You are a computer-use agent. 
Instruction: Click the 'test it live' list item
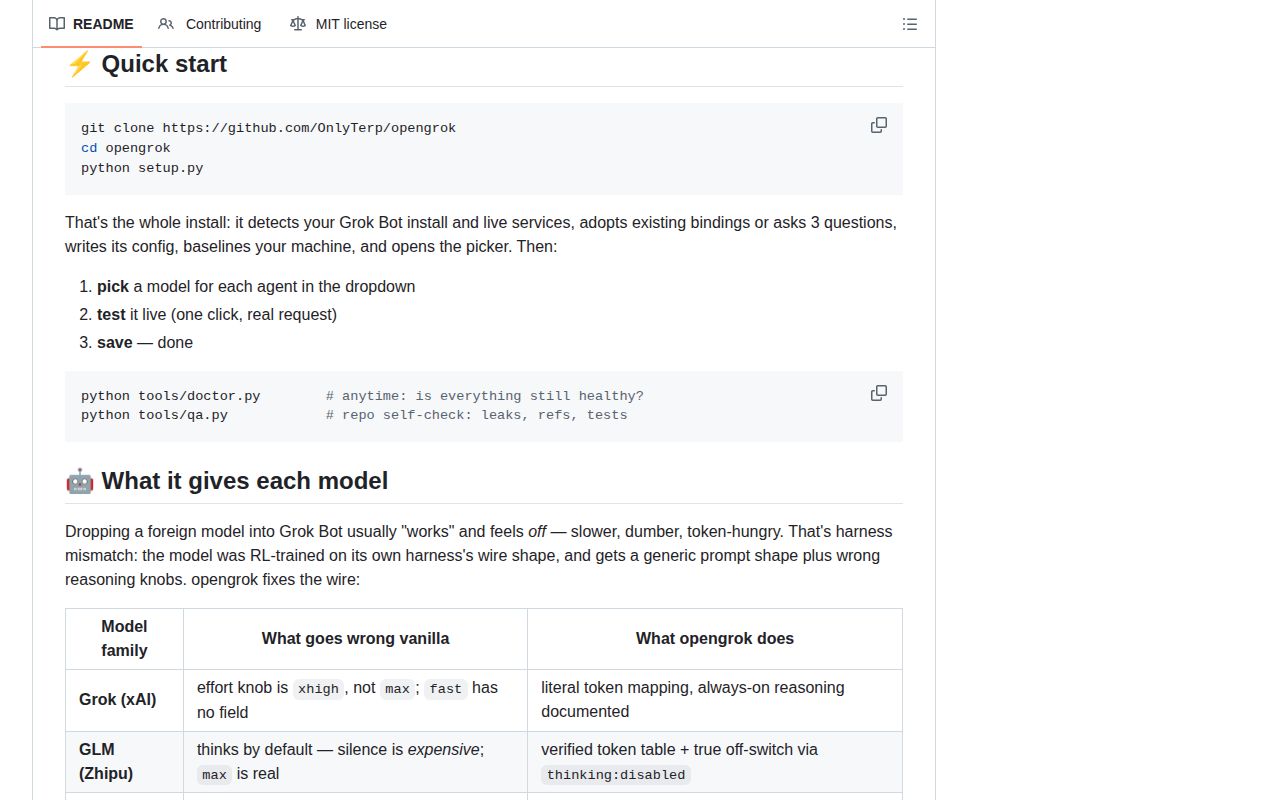pos(217,314)
